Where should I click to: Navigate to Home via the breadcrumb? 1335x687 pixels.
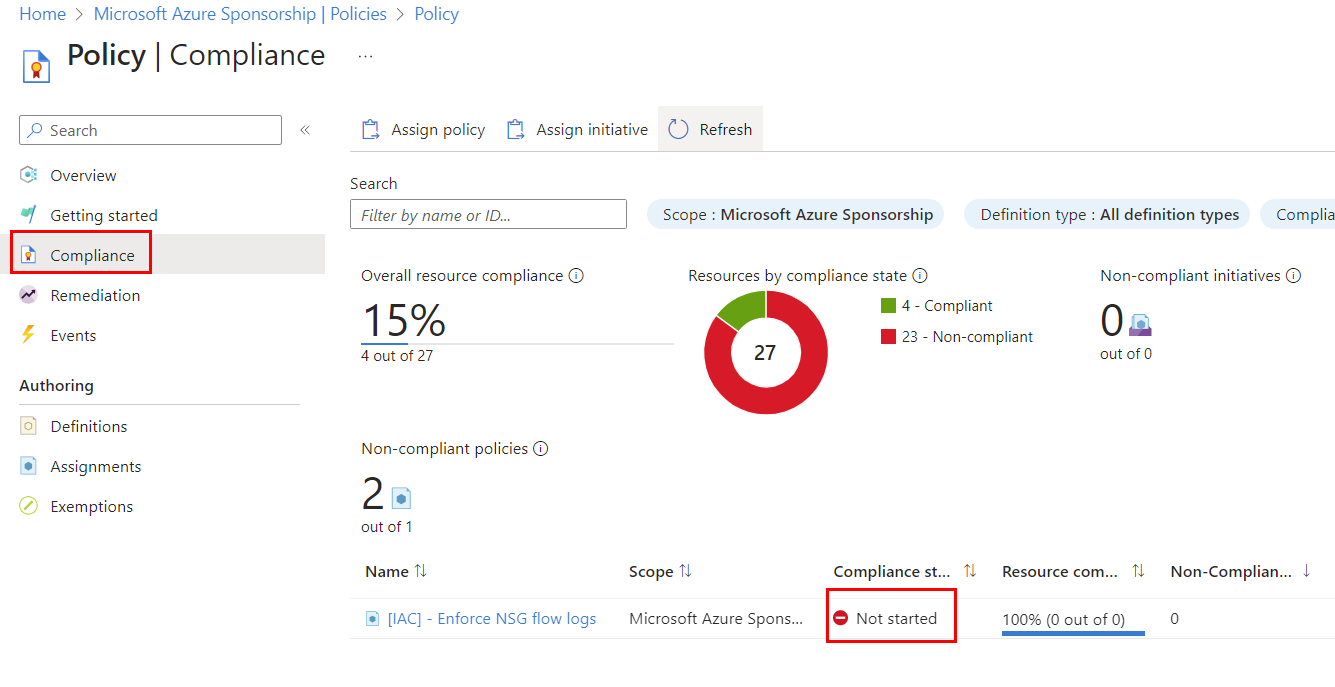(x=42, y=13)
